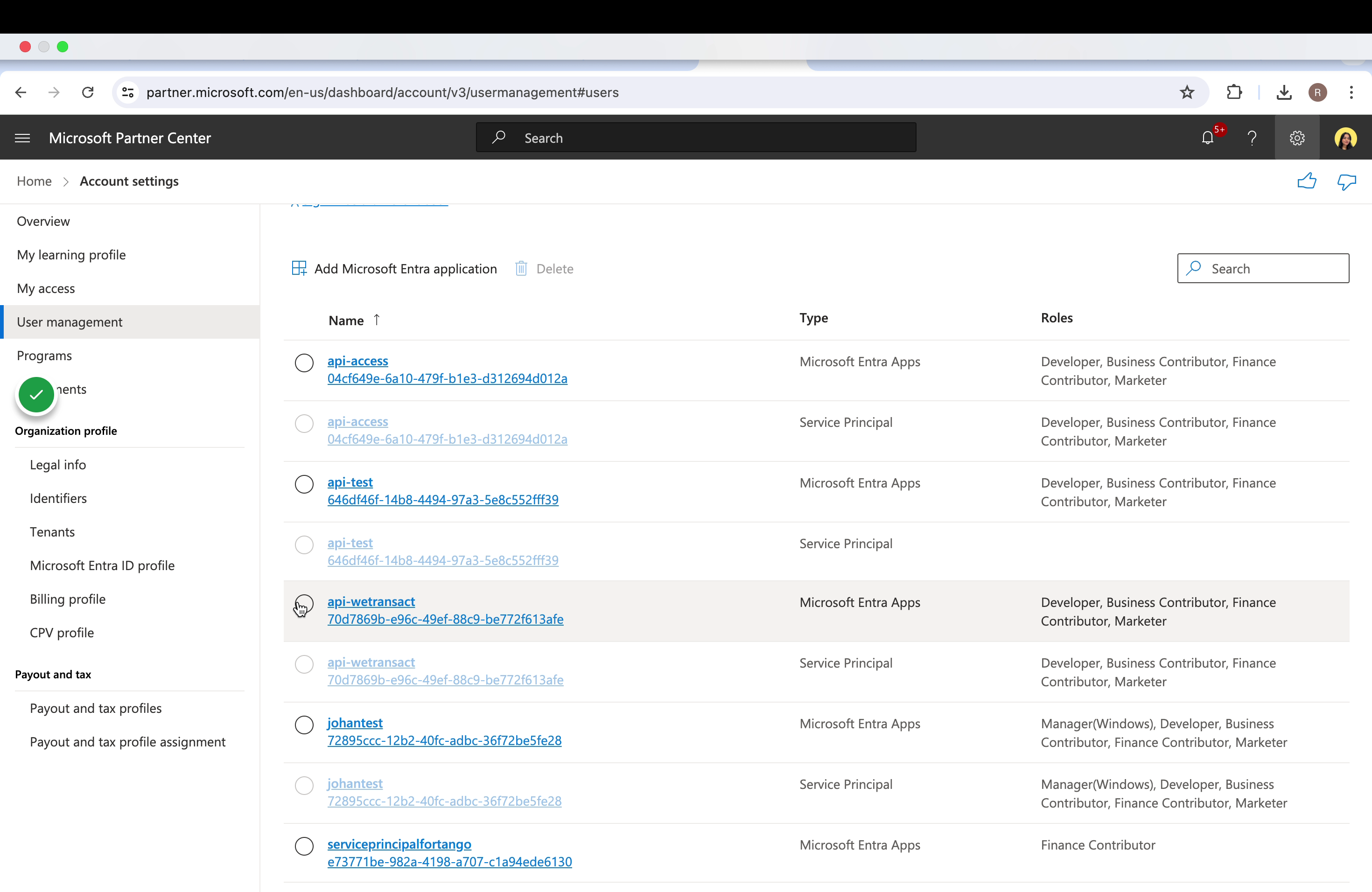
Task: Bookmark this page with the star icon
Action: pyautogui.click(x=1187, y=92)
